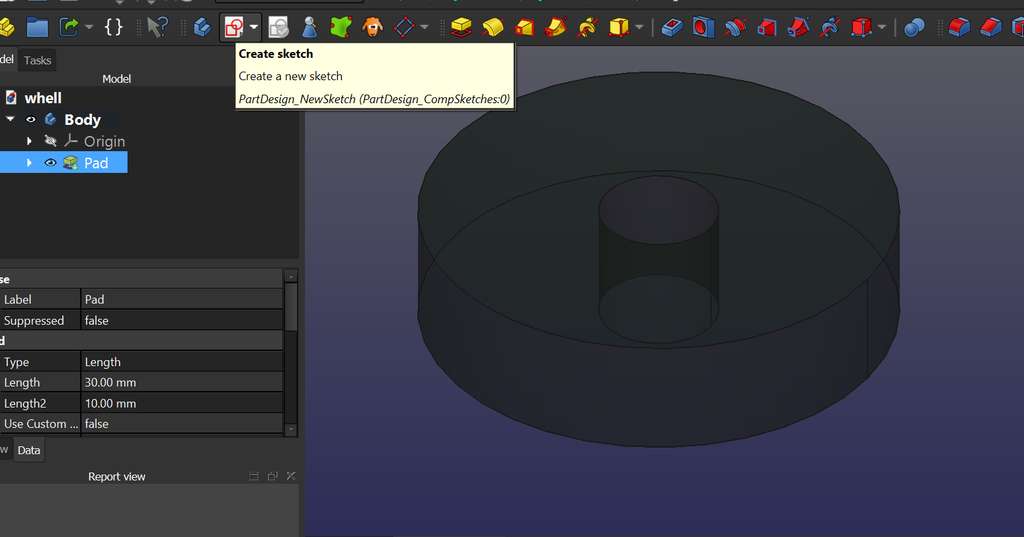
Task: Click the Create sketch icon
Action: click(x=233, y=27)
